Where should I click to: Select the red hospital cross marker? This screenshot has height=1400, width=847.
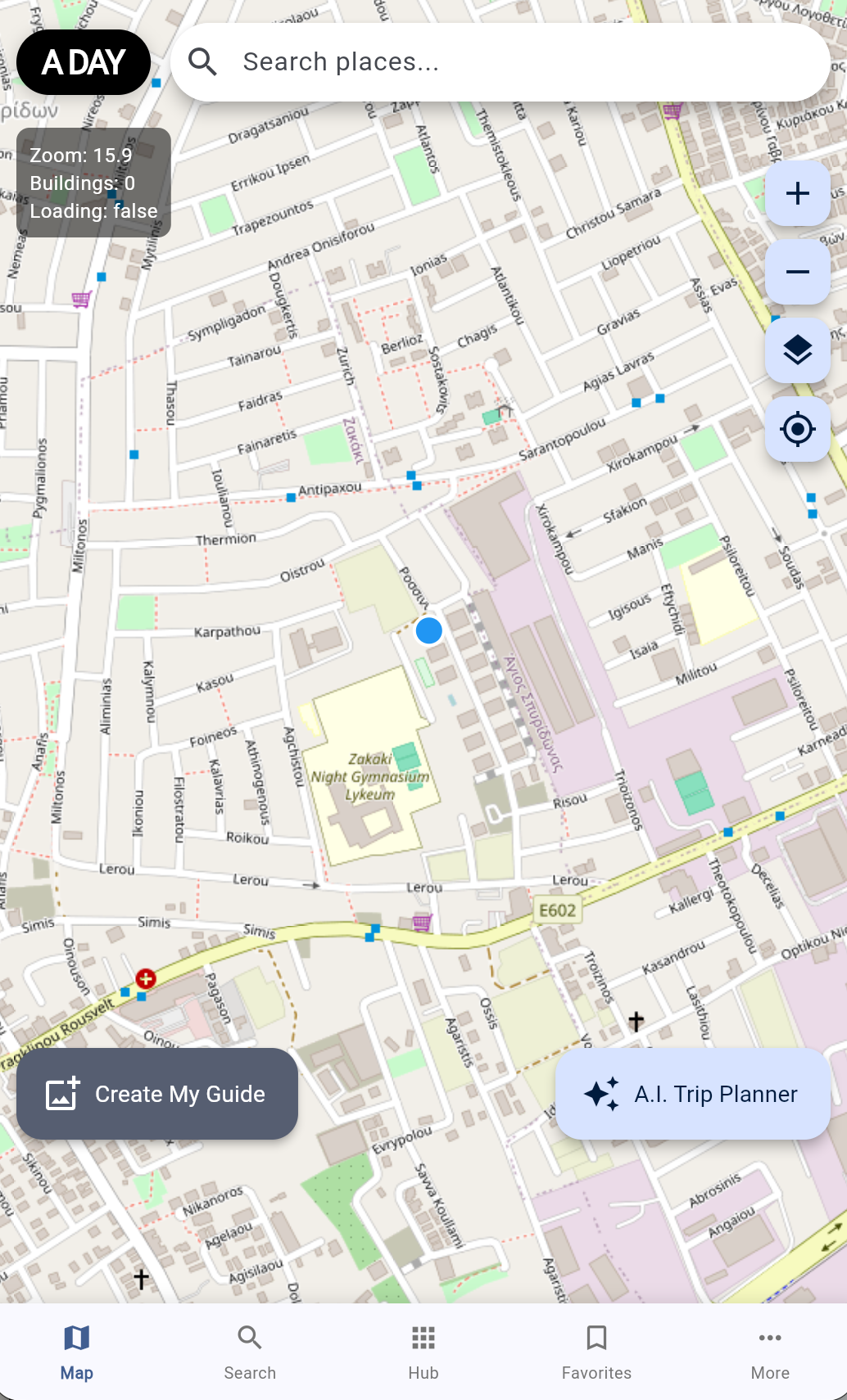pos(146,978)
